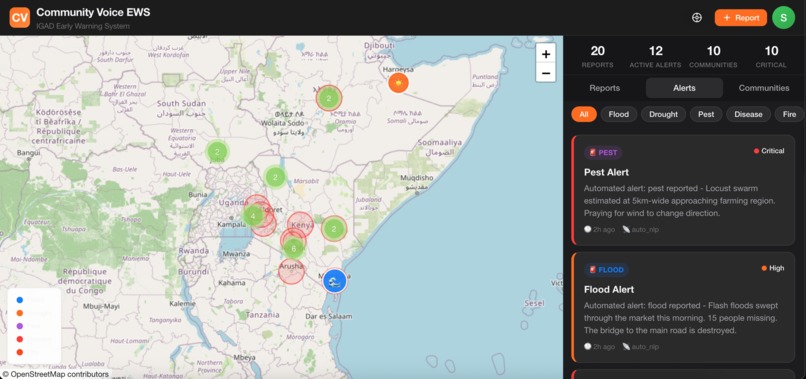The height and width of the screenshot is (379, 806).
Task: Click the purple legend dot
Action: [x=20, y=326]
